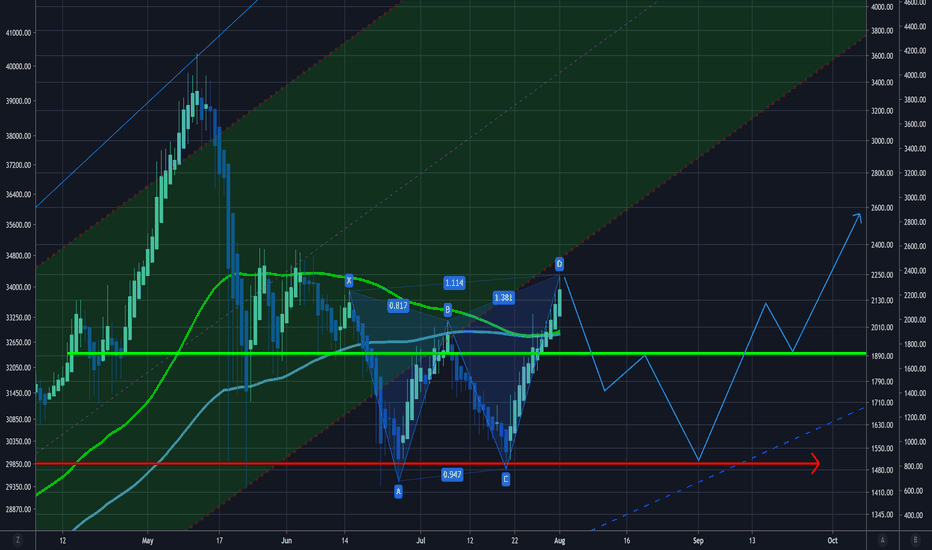Click the red arrowhead on the red support line

coord(816,463)
